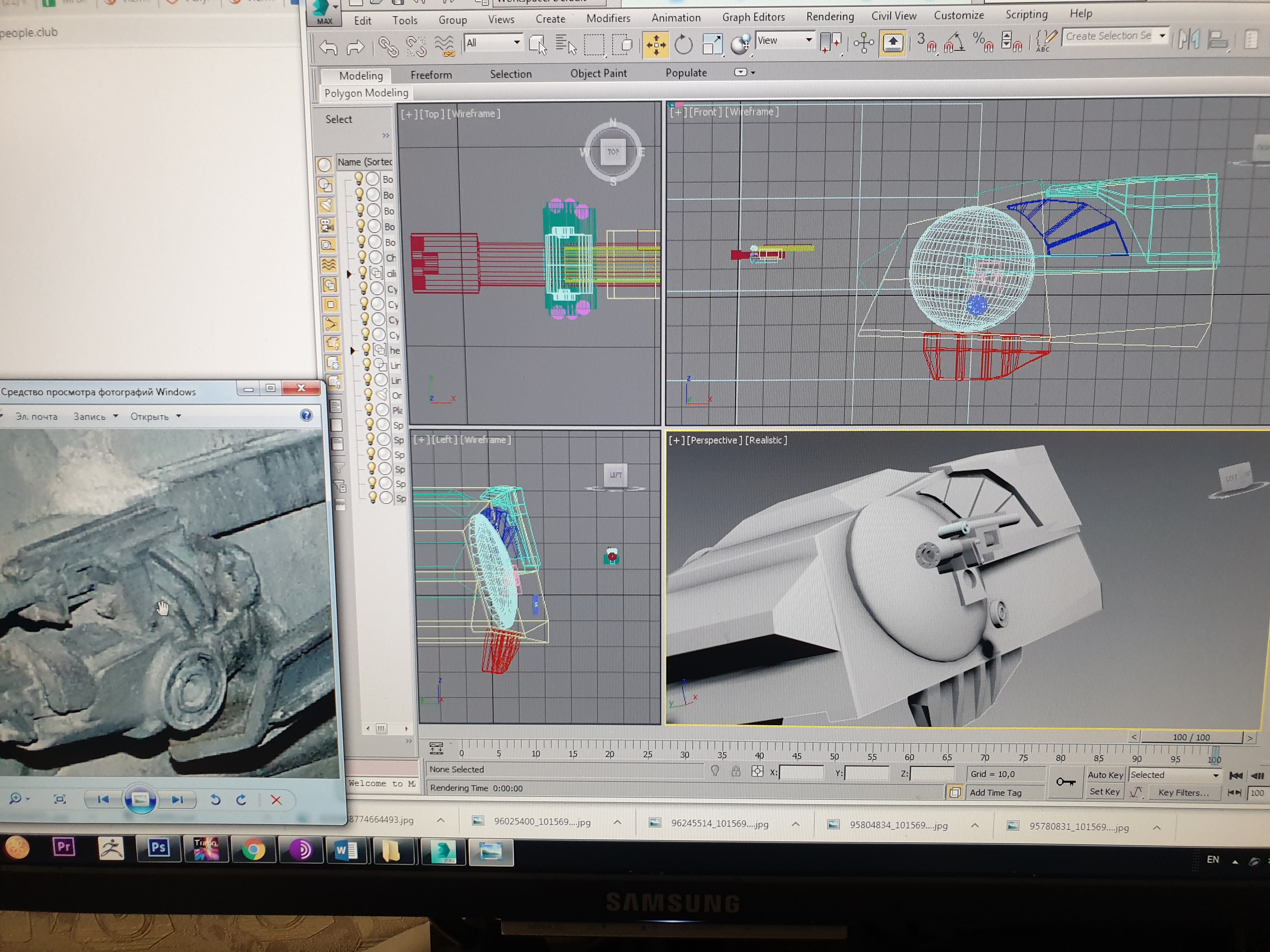Click the Set Keys large key icon
Image resolution: width=1270 pixels, height=952 pixels.
1066,782
